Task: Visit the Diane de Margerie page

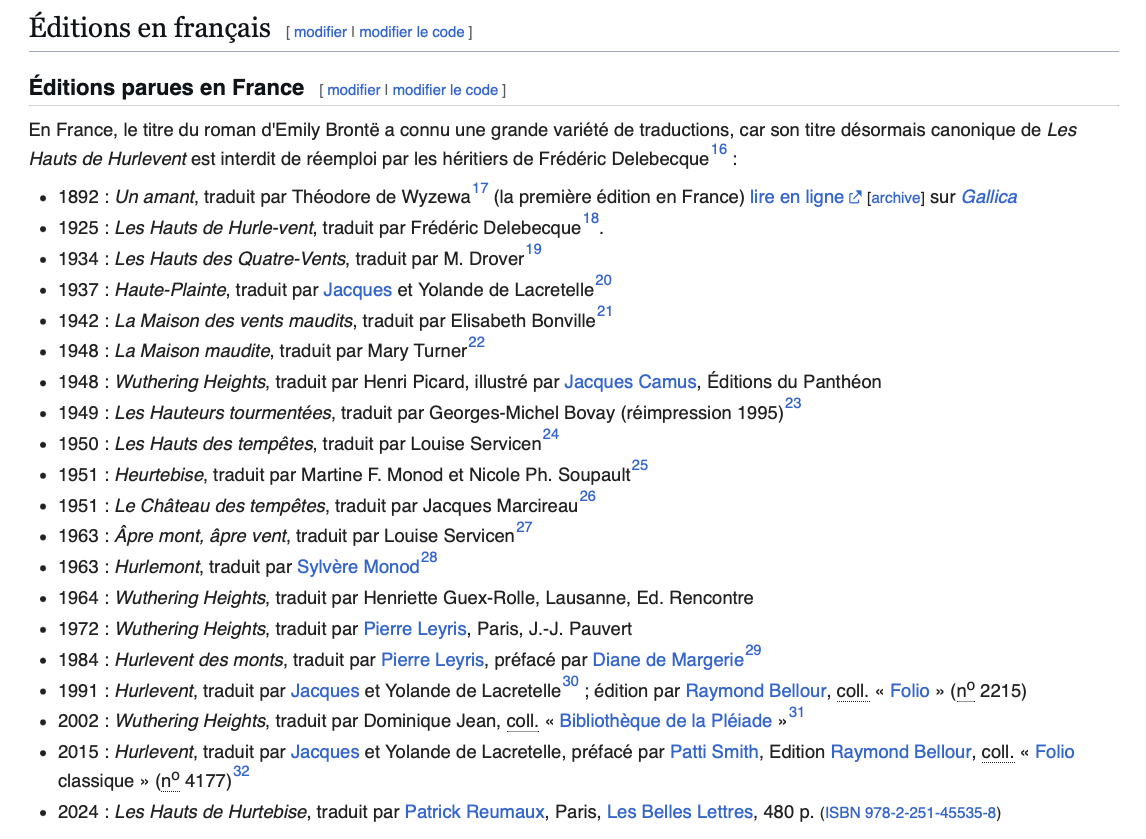Action: coord(668,660)
